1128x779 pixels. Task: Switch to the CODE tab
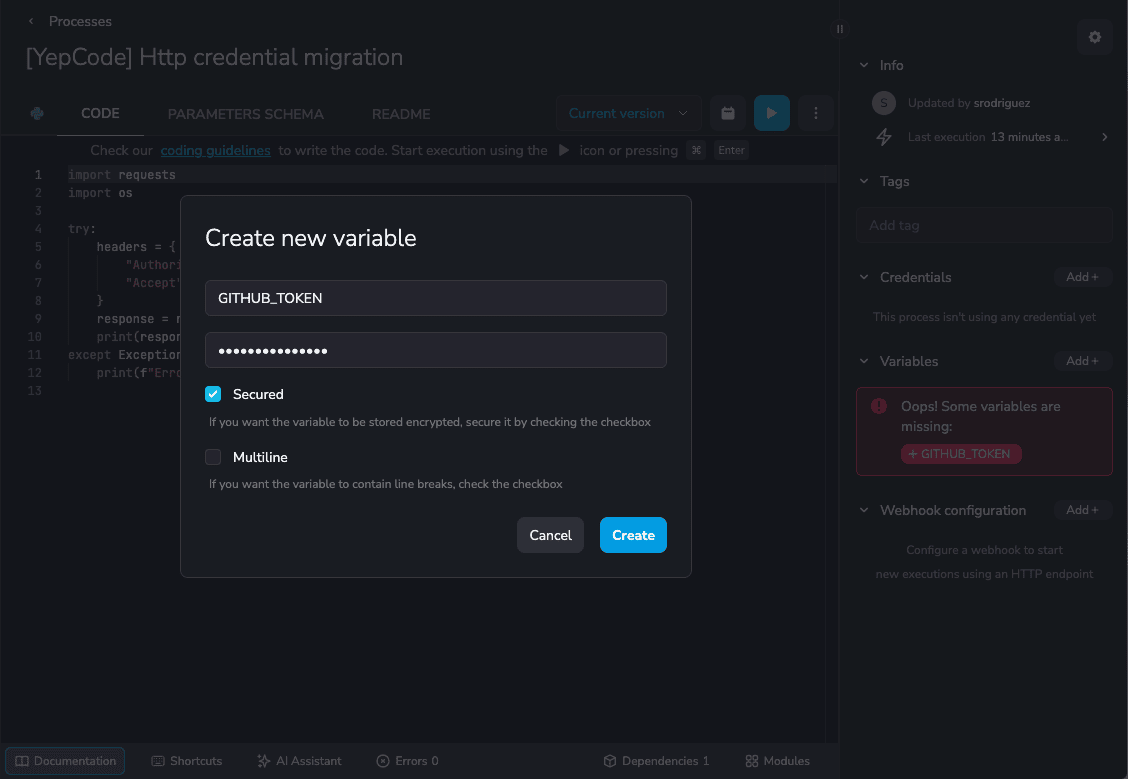click(x=100, y=114)
